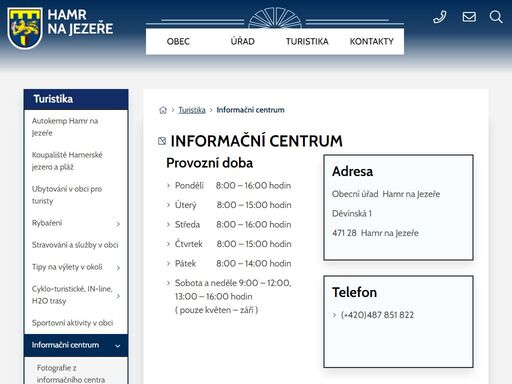Click the Telefon heading
This screenshot has height=384, width=512.
pos(355,292)
